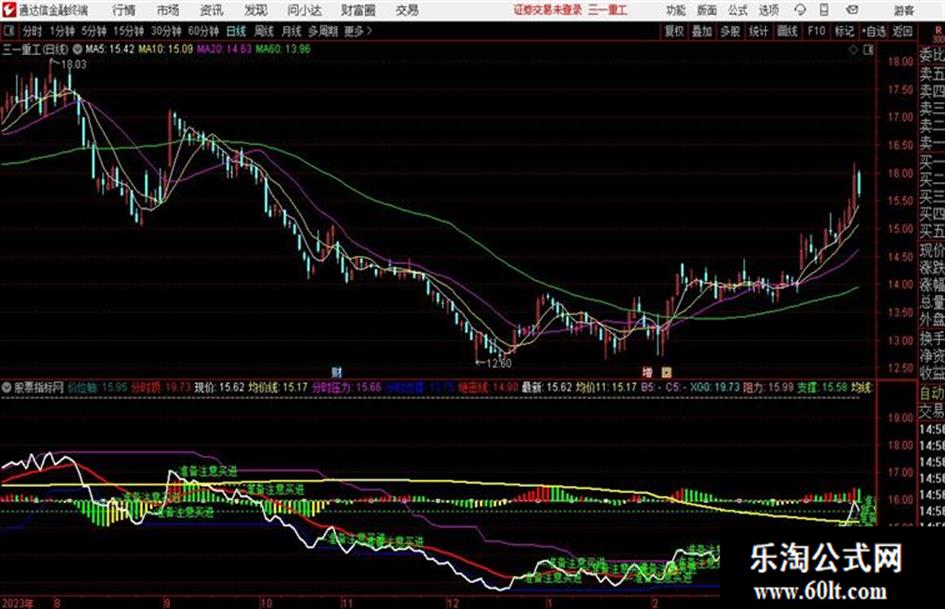Open the 股票指标网 sub-chart indicator circle
The width and height of the screenshot is (945, 609).
(7, 387)
